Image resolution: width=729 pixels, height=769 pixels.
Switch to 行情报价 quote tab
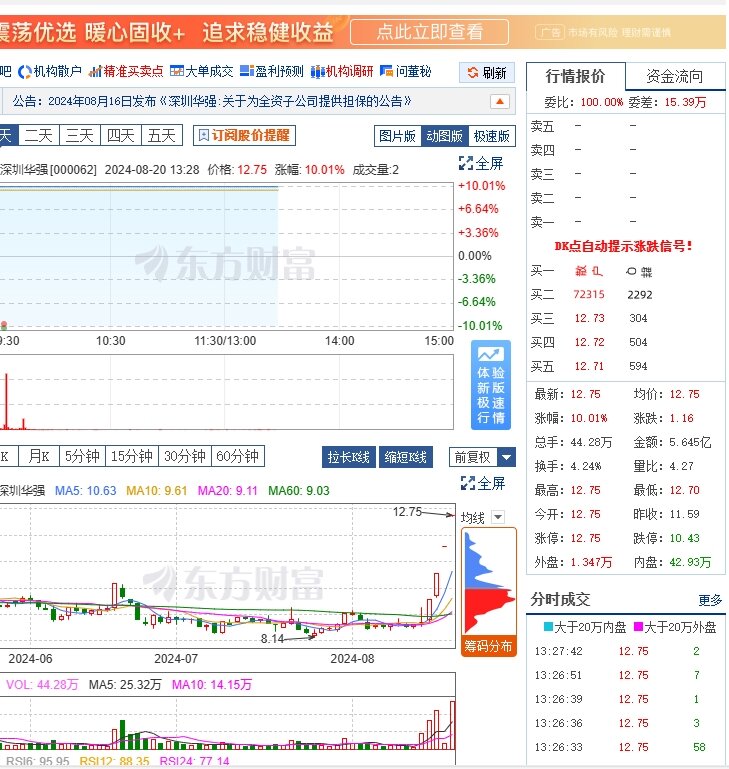575,76
